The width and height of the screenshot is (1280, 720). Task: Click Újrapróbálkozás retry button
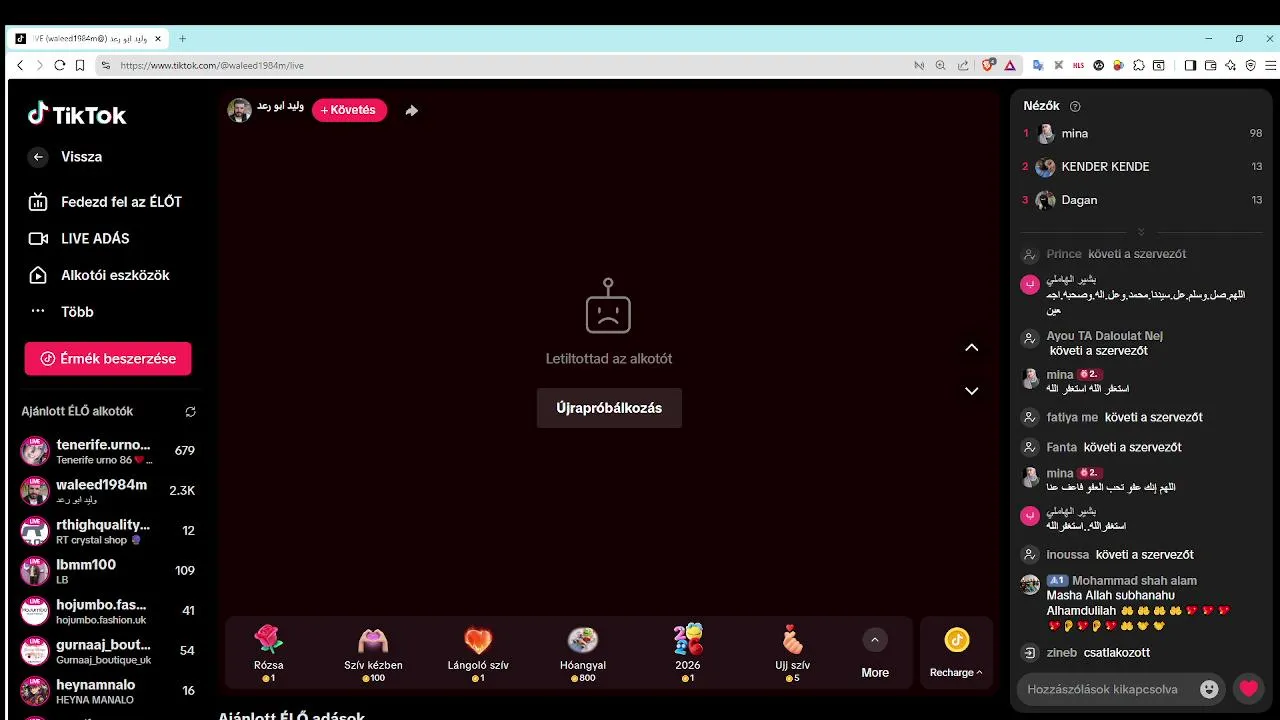tap(609, 408)
